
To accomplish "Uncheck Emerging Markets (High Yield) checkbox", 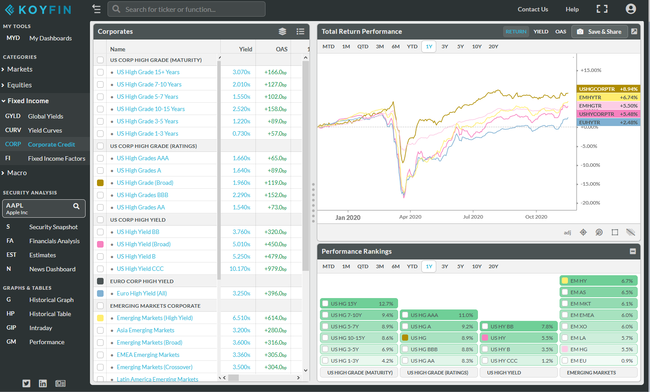I will 100,318.
